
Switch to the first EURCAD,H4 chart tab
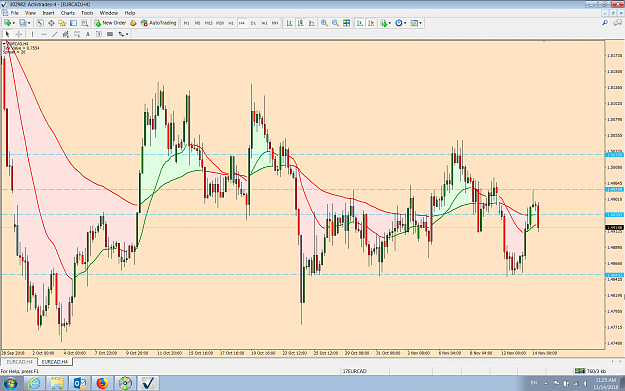(x=19, y=362)
